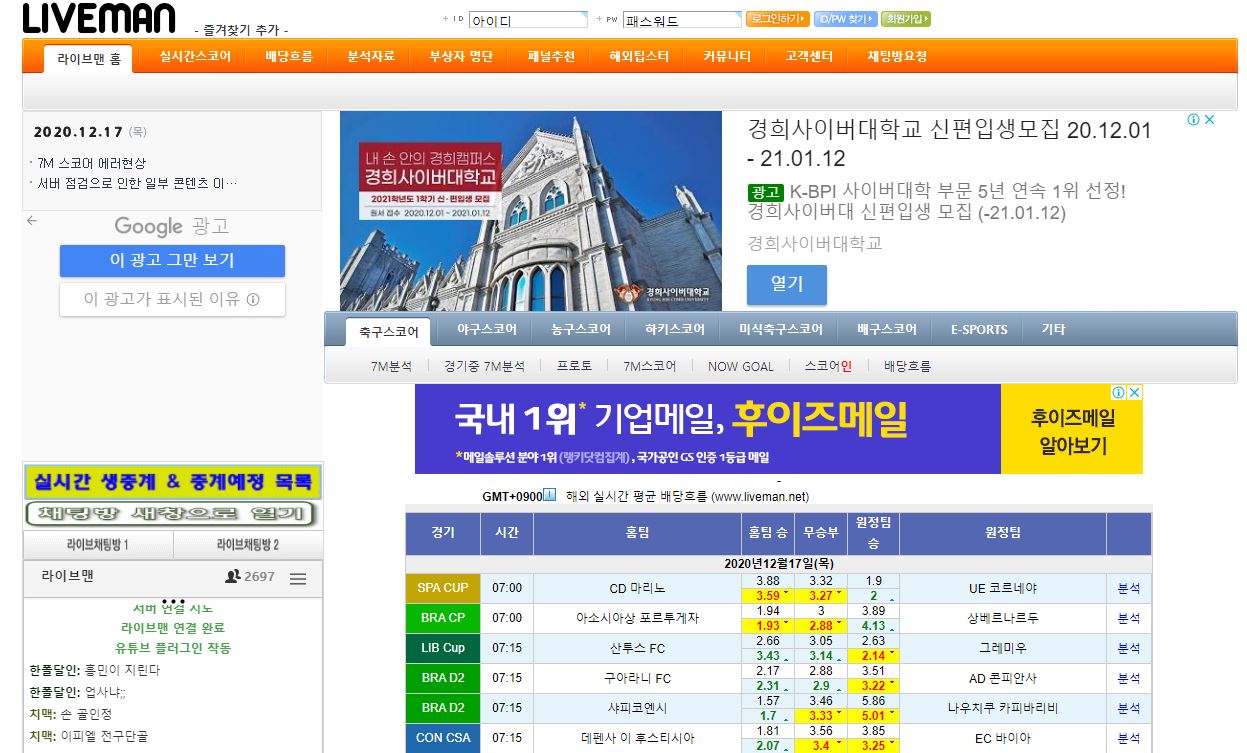Open the 7M 스코어 에러현상 notice
Image resolution: width=1247 pixels, height=753 pixels.
point(91,163)
